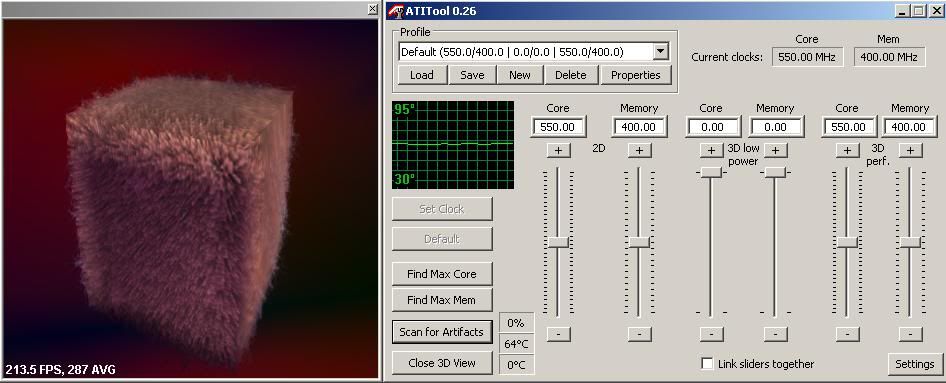Click the temperature graph monitor
This screenshot has height=383, width=946.
point(453,145)
